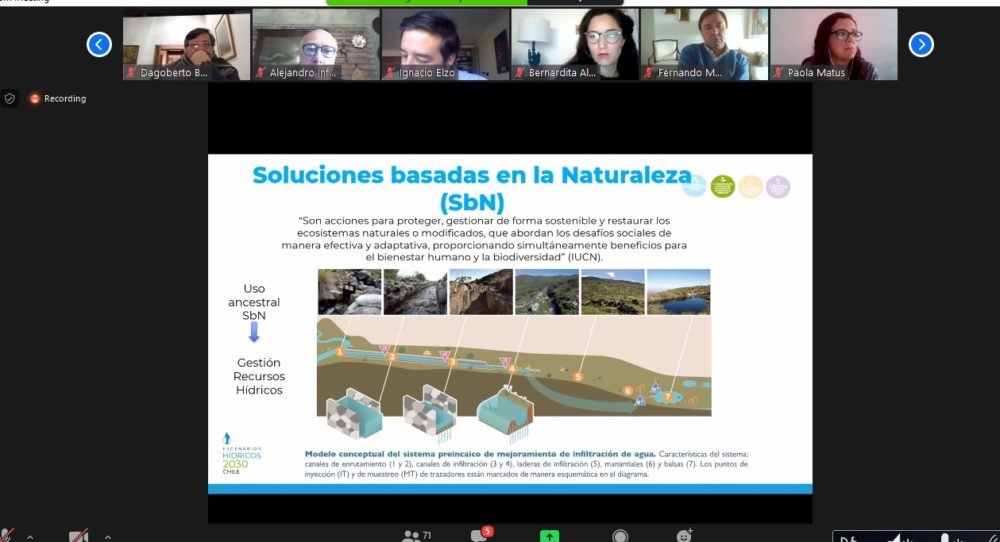Image resolution: width=1000 pixels, height=542 pixels.
Task: Click Ignacio Elzo's video tile
Action: (x=445, y=44)
